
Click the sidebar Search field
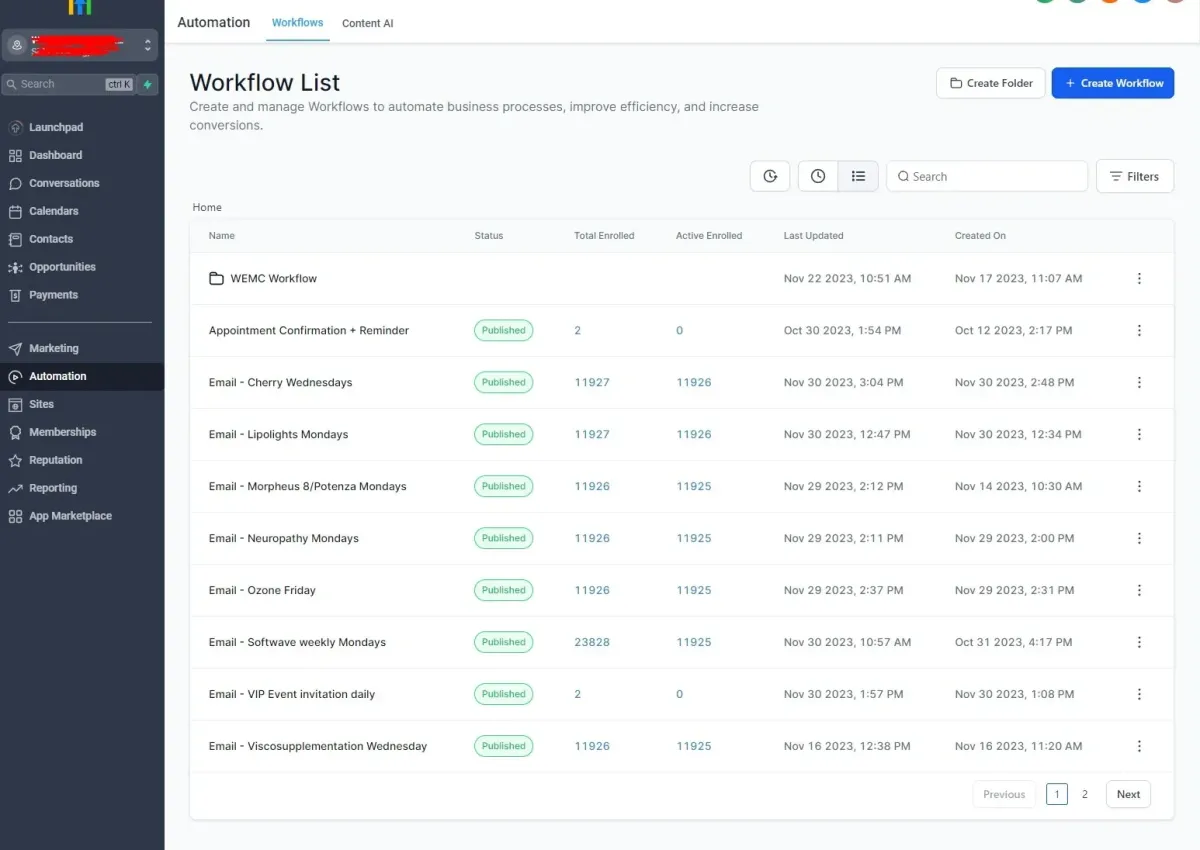point(68,84)
